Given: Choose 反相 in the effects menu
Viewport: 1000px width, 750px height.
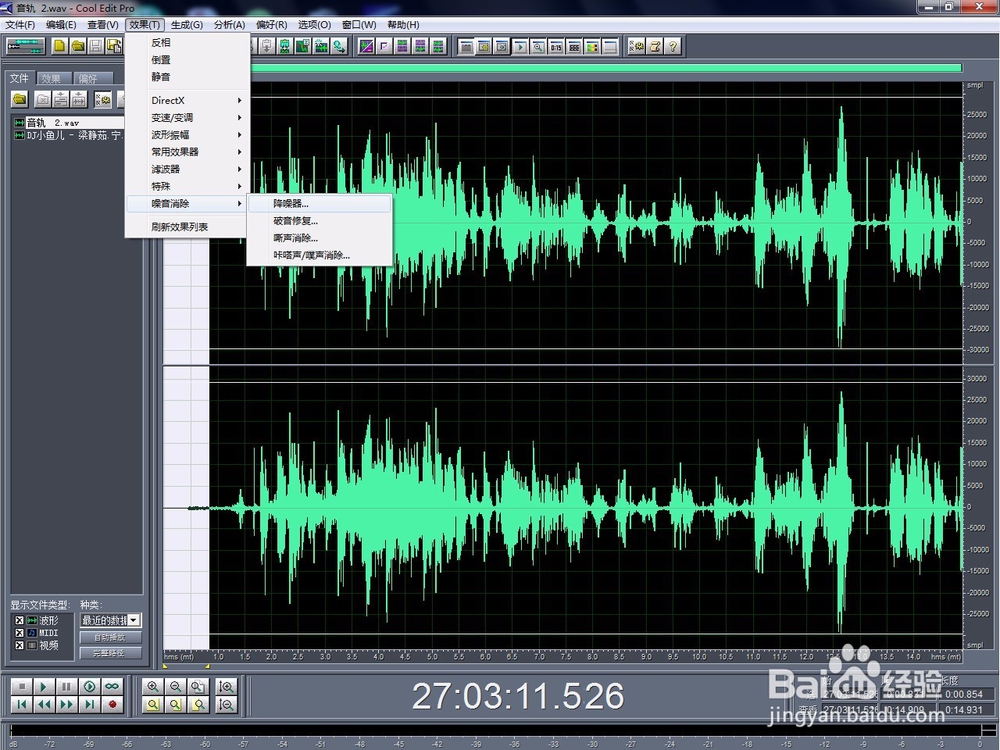Looking at the screenshot, I should click(188, 42).
